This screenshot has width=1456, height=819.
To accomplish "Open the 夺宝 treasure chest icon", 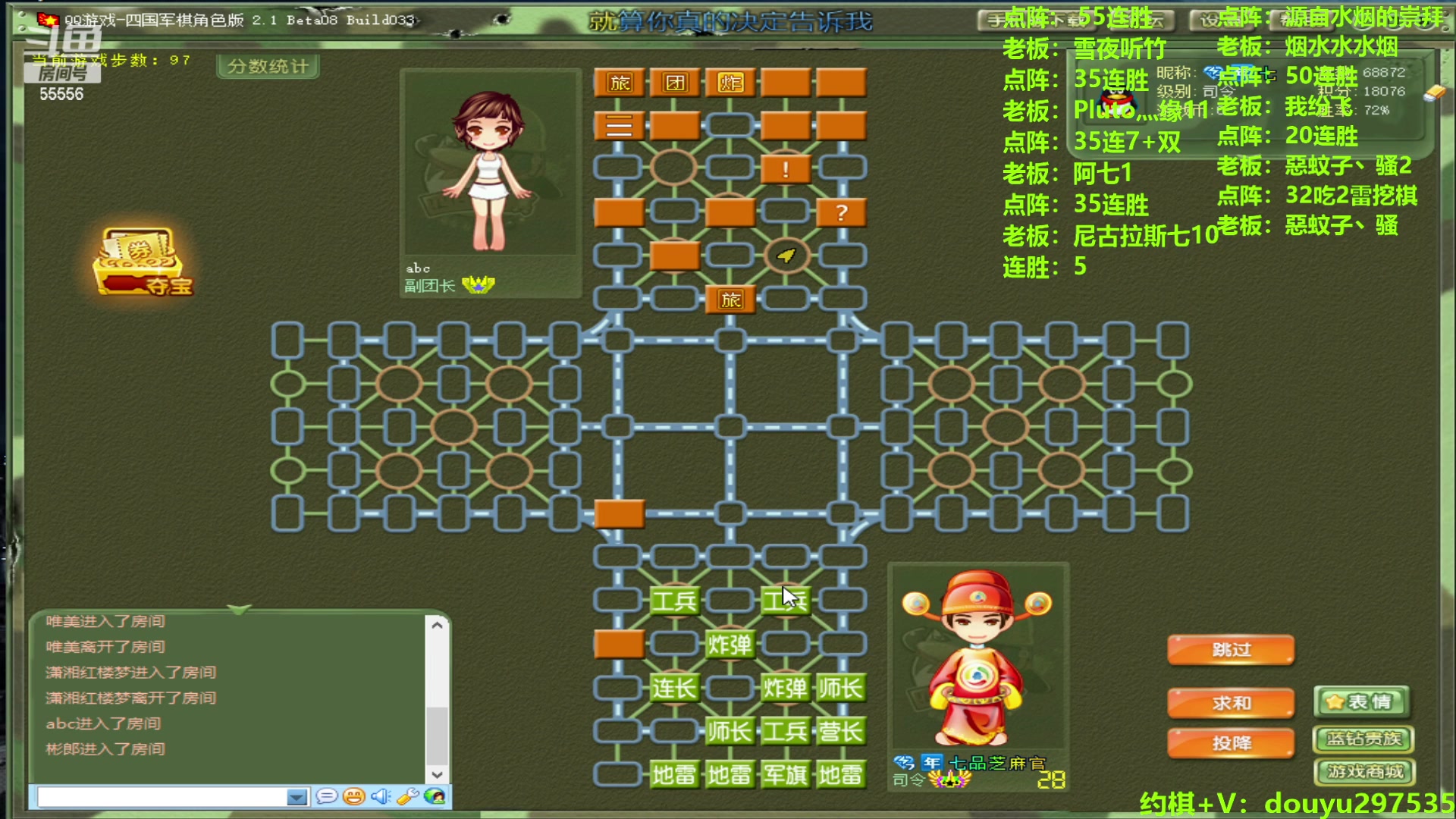I will coord(142,262).
